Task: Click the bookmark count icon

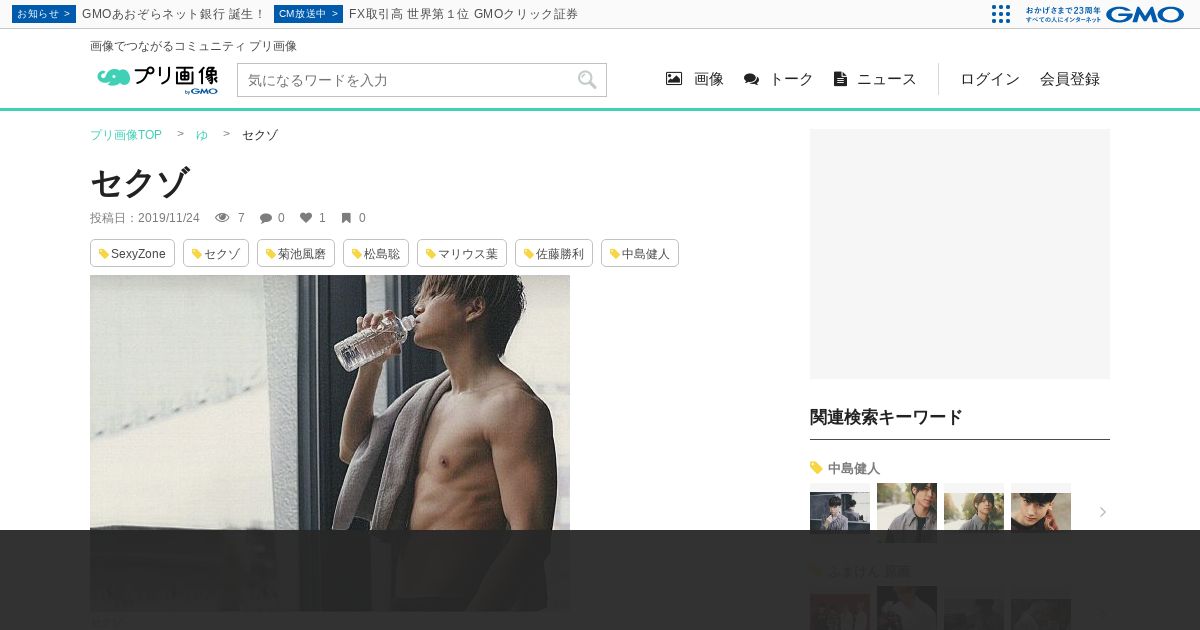Action: 346,218
